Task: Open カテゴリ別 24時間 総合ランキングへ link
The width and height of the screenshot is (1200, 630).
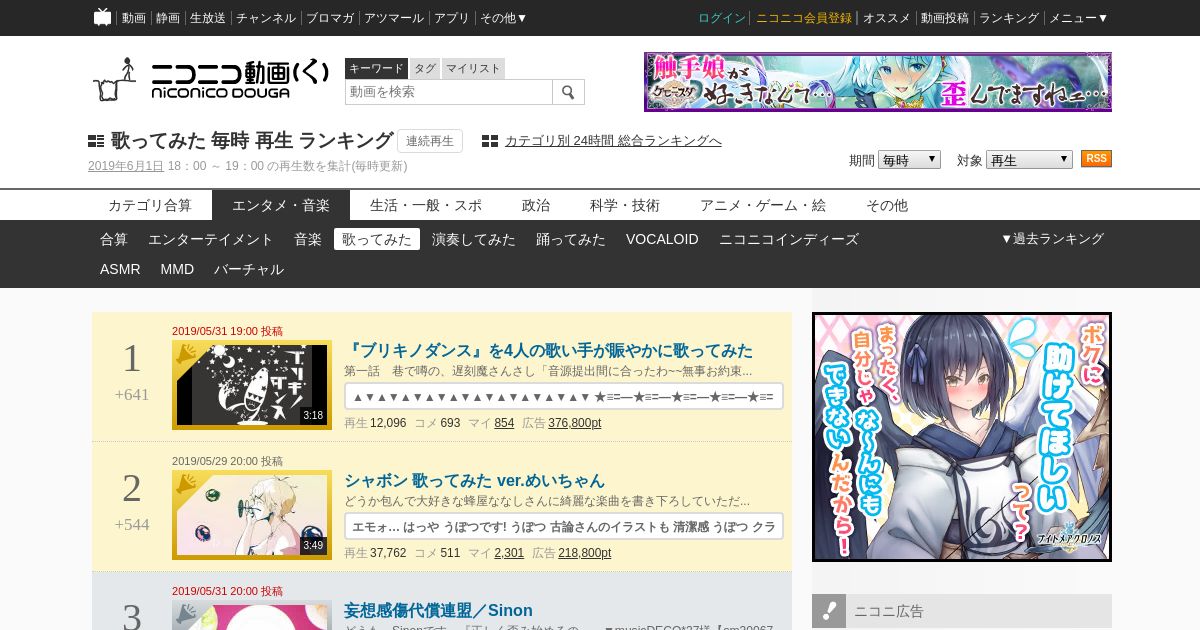Action: tap(613, 141)
